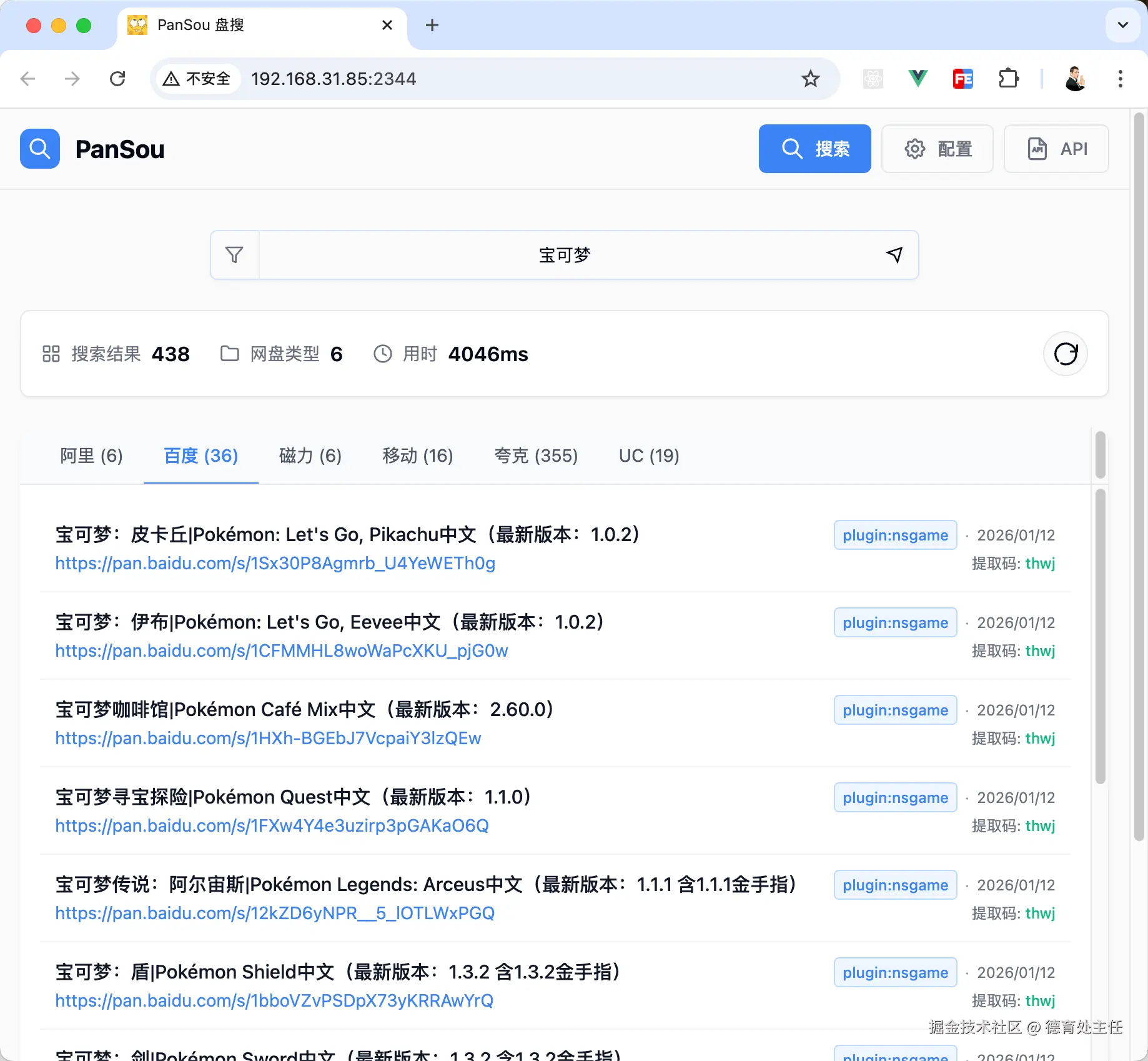This screenshot has height=1061, width=1148.
Task: Open the Legends: Arceus Baidu link
Action: [275, 914]
